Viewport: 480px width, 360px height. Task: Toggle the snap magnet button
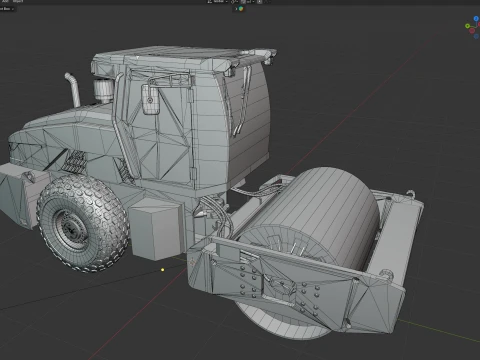tap(244, 1)
